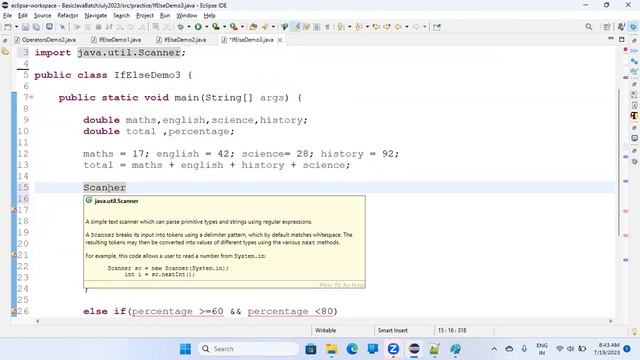Open the Project menu

[x=145, y=16]
